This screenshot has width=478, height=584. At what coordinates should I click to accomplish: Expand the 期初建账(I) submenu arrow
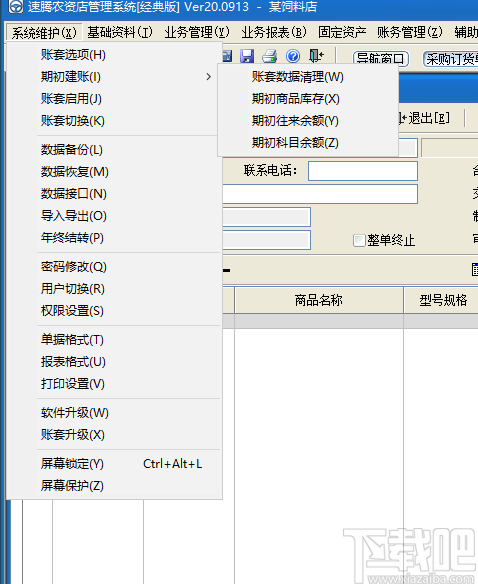tap(209, 77)
